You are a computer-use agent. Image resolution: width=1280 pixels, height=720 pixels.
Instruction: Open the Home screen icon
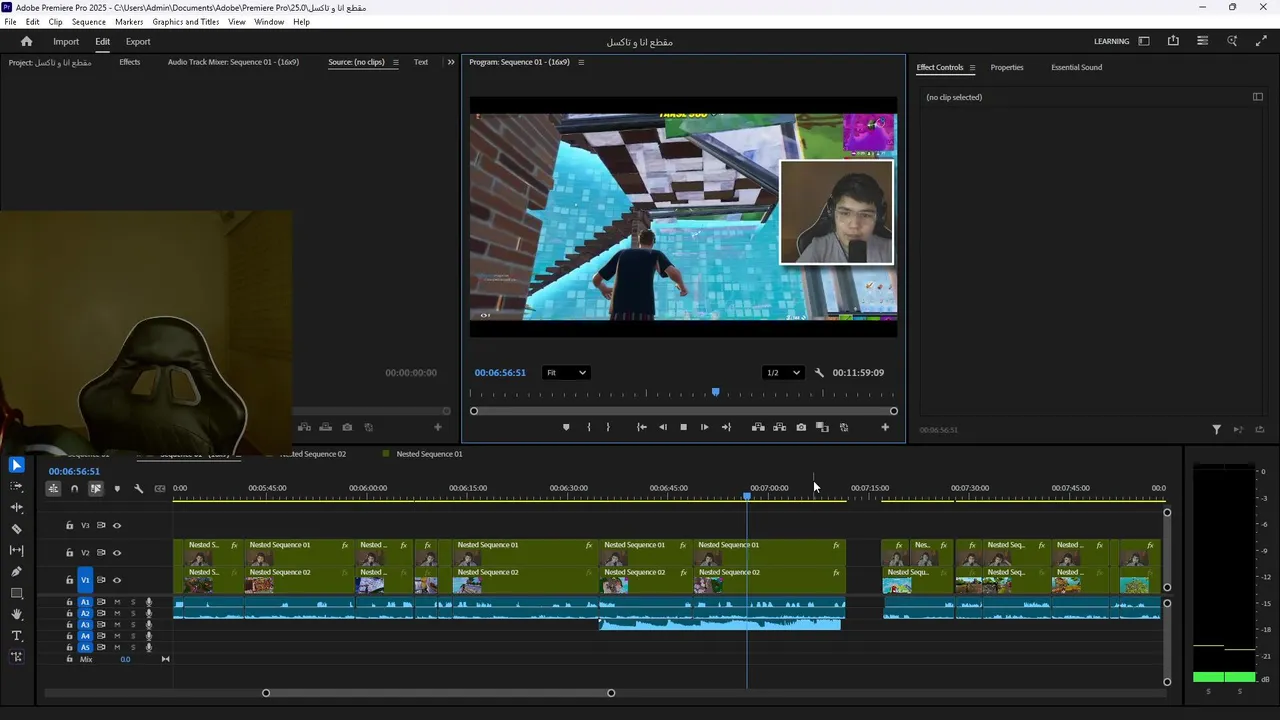[27, 42]
